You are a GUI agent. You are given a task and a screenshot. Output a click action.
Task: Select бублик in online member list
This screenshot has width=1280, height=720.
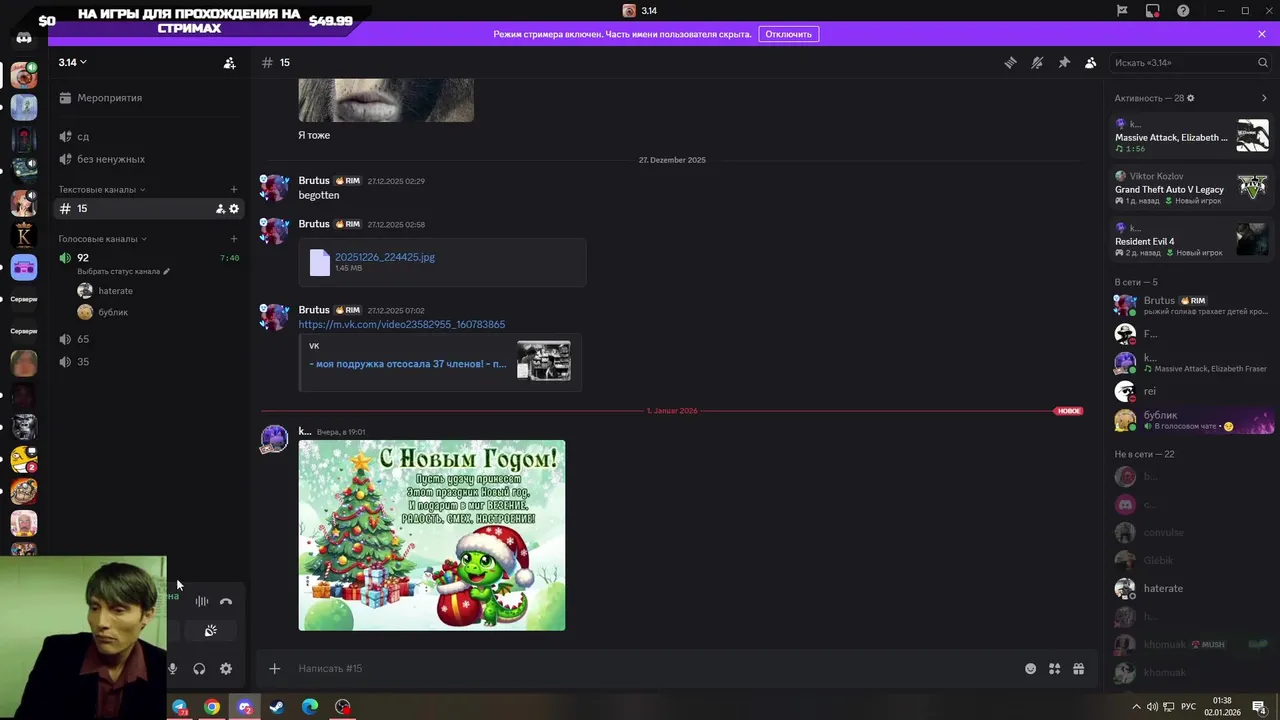[x=1191, y=420]
